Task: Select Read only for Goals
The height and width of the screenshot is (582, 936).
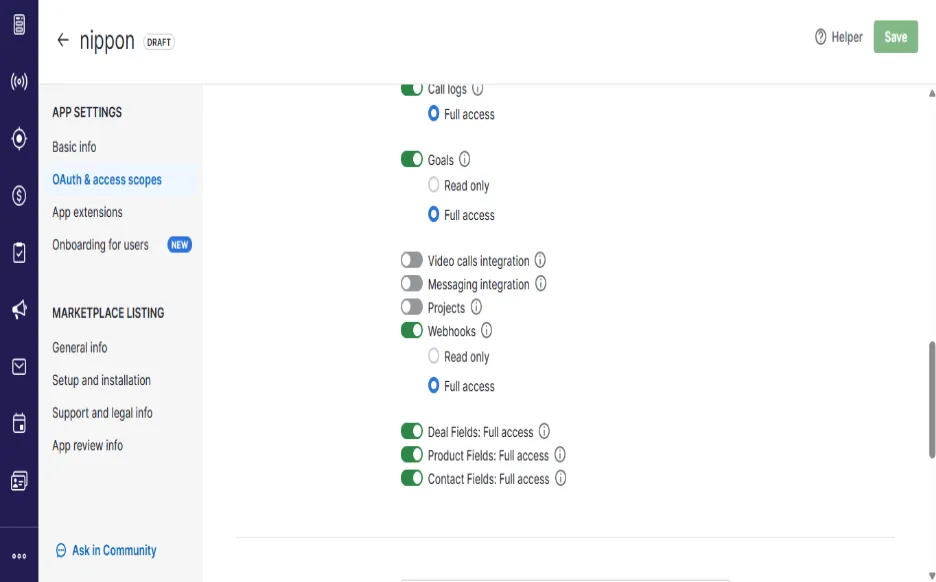Action: pyautogui.click(x=433, y=185)
